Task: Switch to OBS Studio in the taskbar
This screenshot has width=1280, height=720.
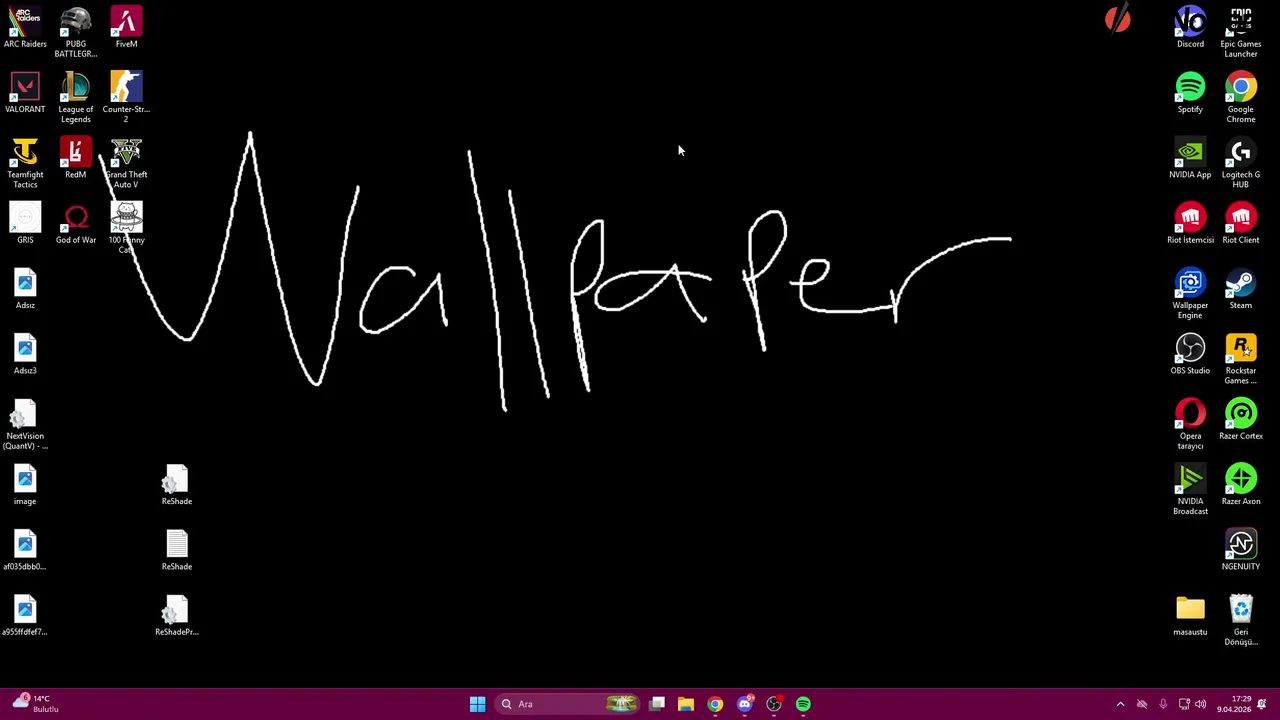Action: (x=774, y=704)
